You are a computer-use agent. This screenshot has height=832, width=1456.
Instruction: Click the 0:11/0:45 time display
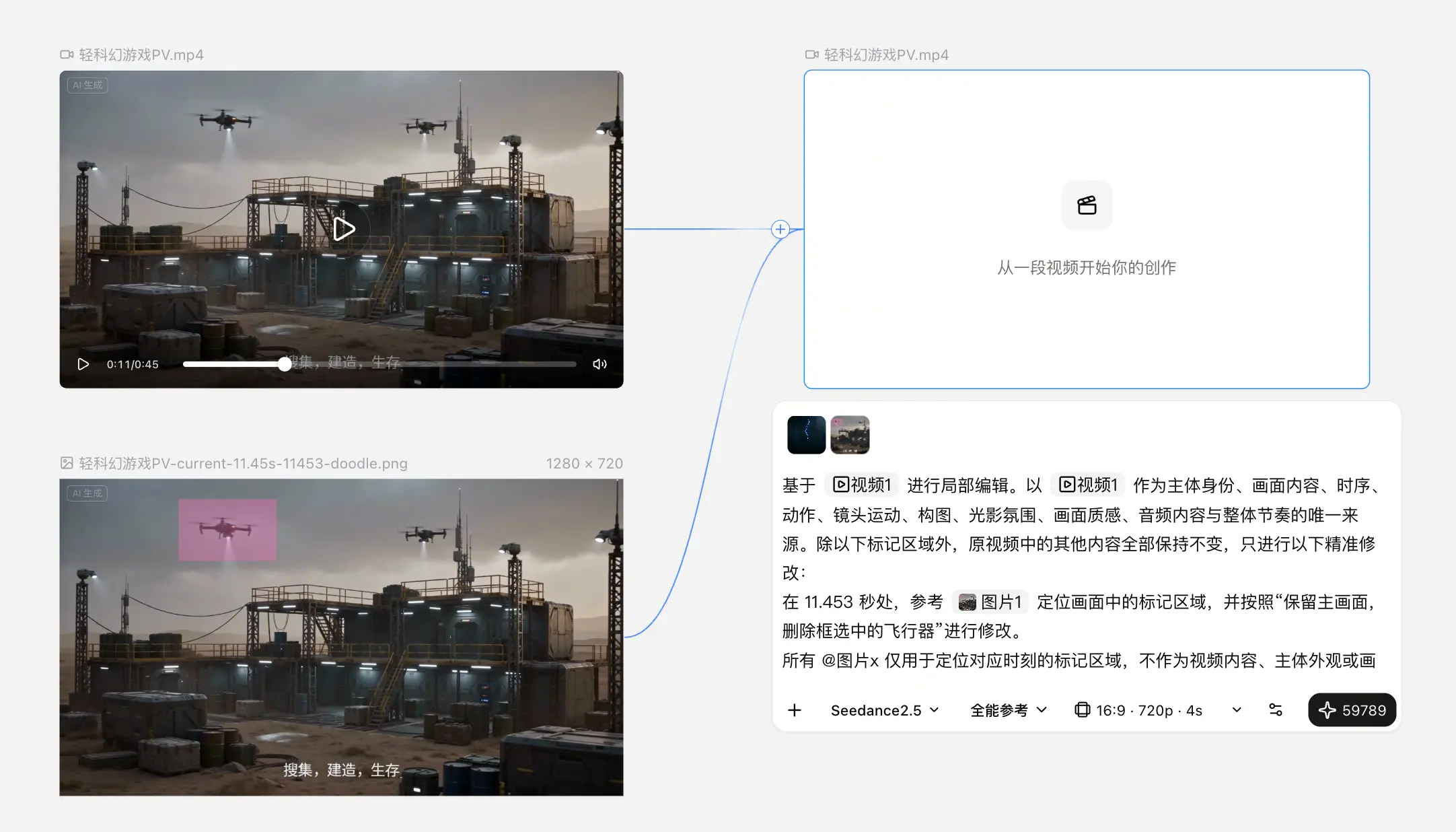click(x=133, y=364)
